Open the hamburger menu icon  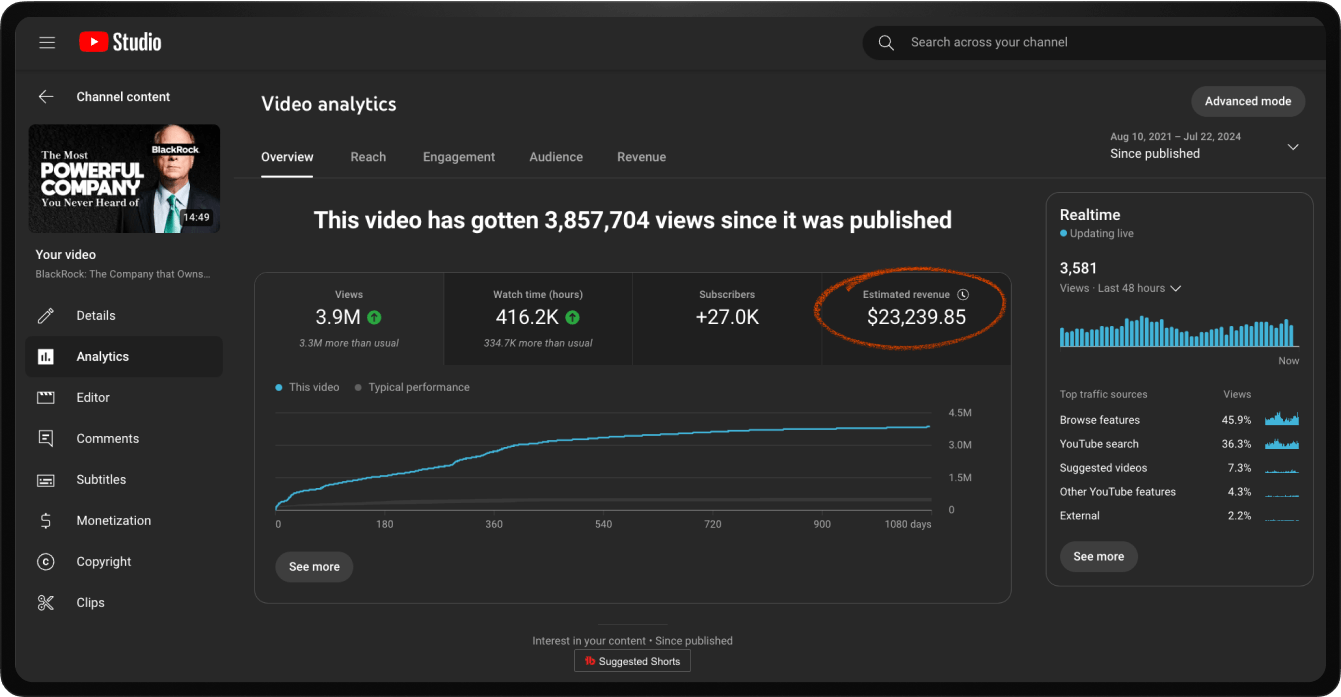point(47,42)
